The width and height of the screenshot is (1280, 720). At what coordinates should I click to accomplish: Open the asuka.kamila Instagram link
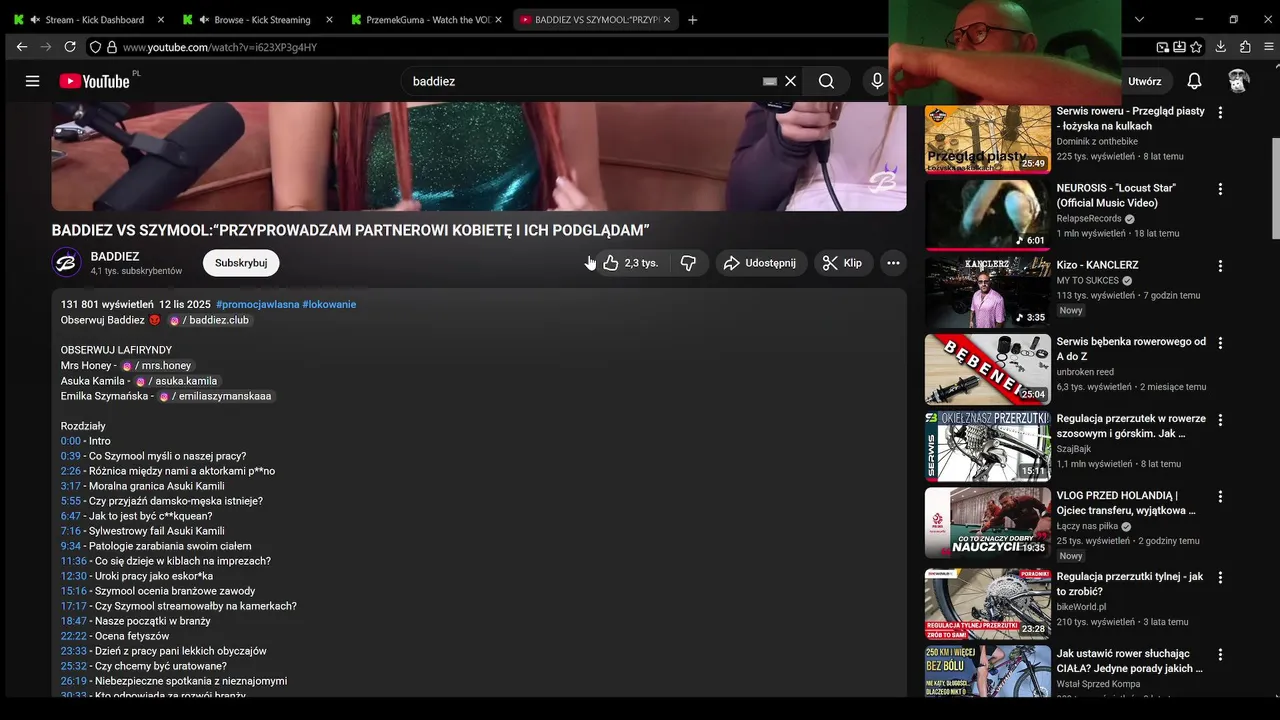click(176, 381)
